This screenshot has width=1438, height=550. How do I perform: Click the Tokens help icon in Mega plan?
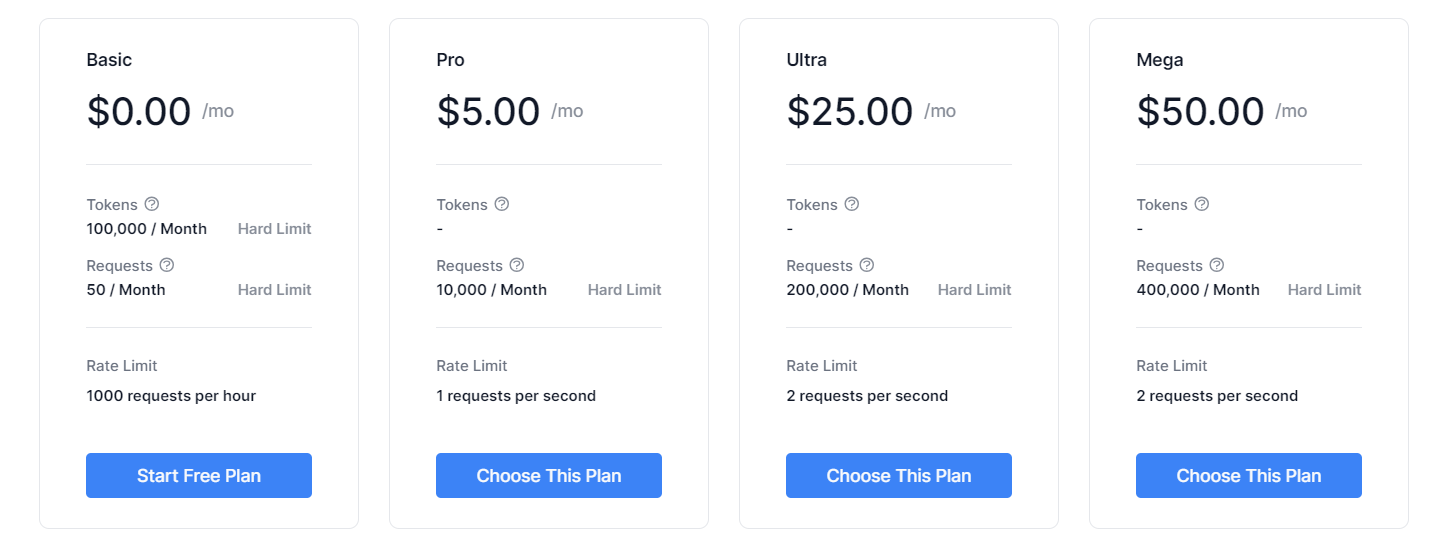click(1202, 204)
